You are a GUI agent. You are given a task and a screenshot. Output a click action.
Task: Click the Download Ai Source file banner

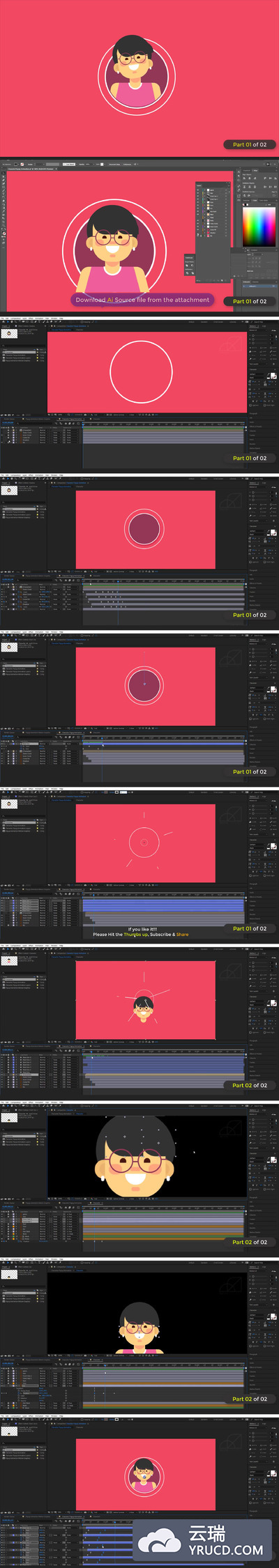point(142,300)
